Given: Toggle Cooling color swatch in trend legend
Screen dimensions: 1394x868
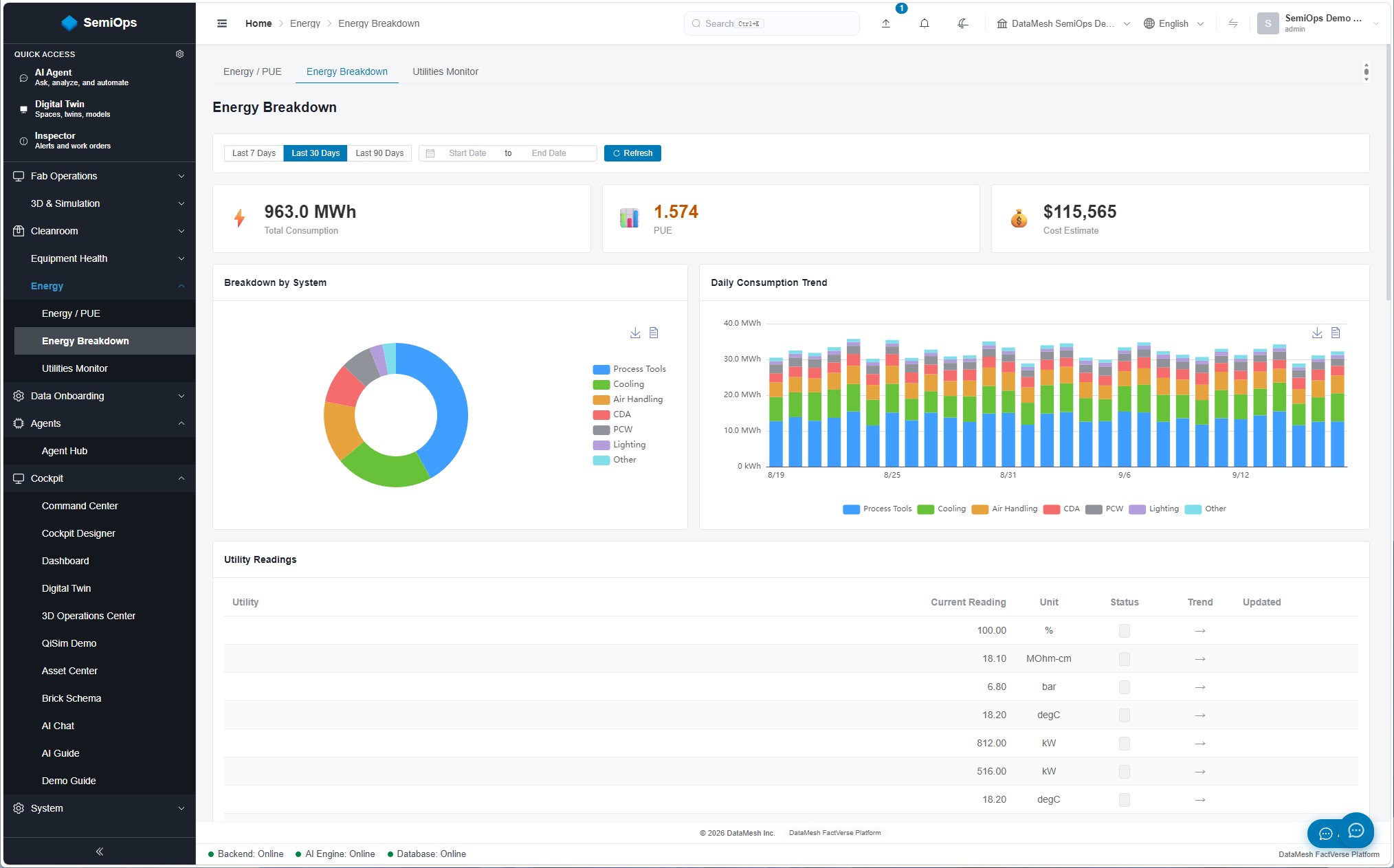Looking at the screenshot, I should [x=925, y=509].
